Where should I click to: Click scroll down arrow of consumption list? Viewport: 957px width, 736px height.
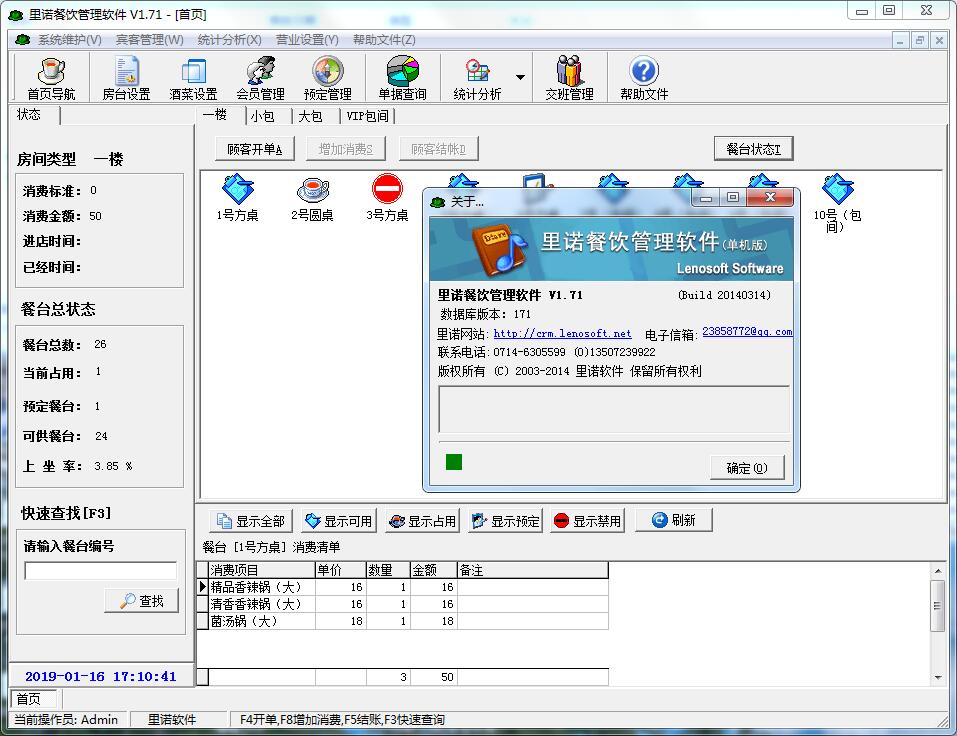tap(937, 677)
